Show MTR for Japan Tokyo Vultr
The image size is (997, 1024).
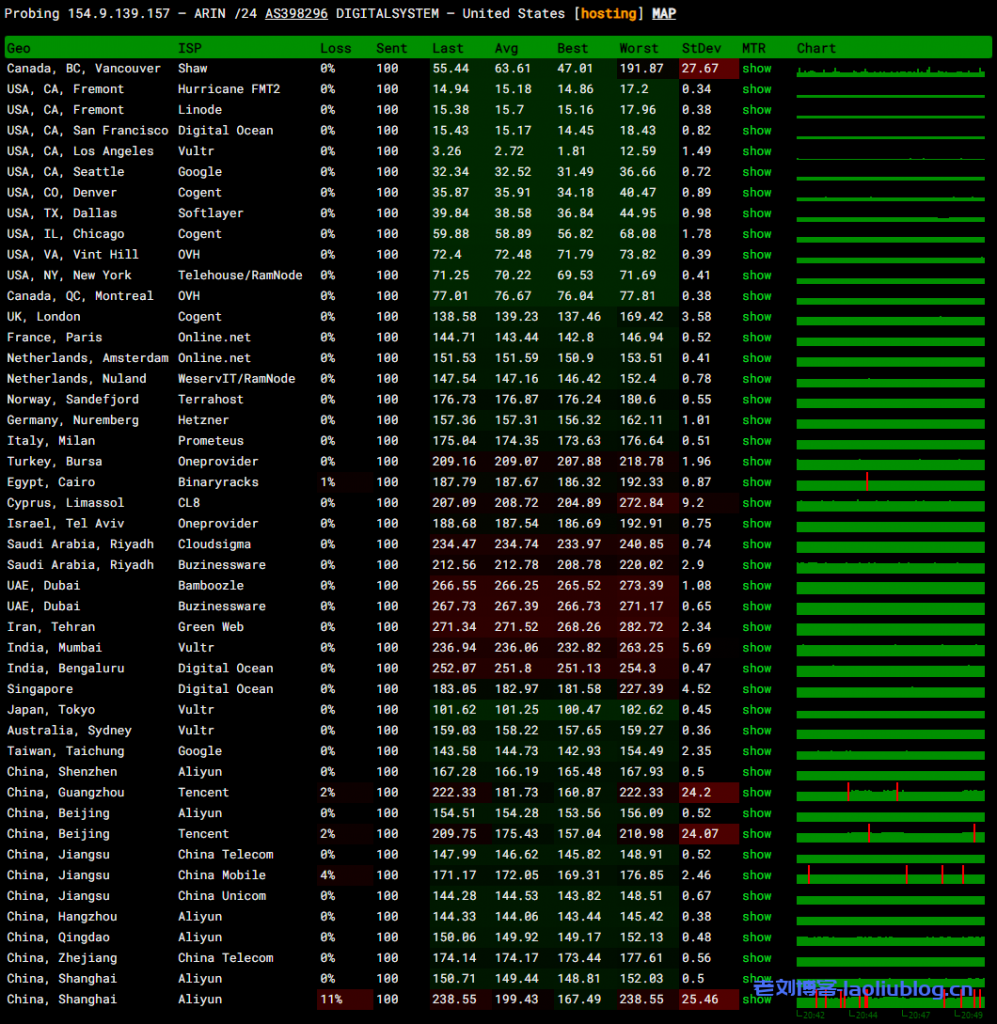pyautogui.click(x=756, y=710)
